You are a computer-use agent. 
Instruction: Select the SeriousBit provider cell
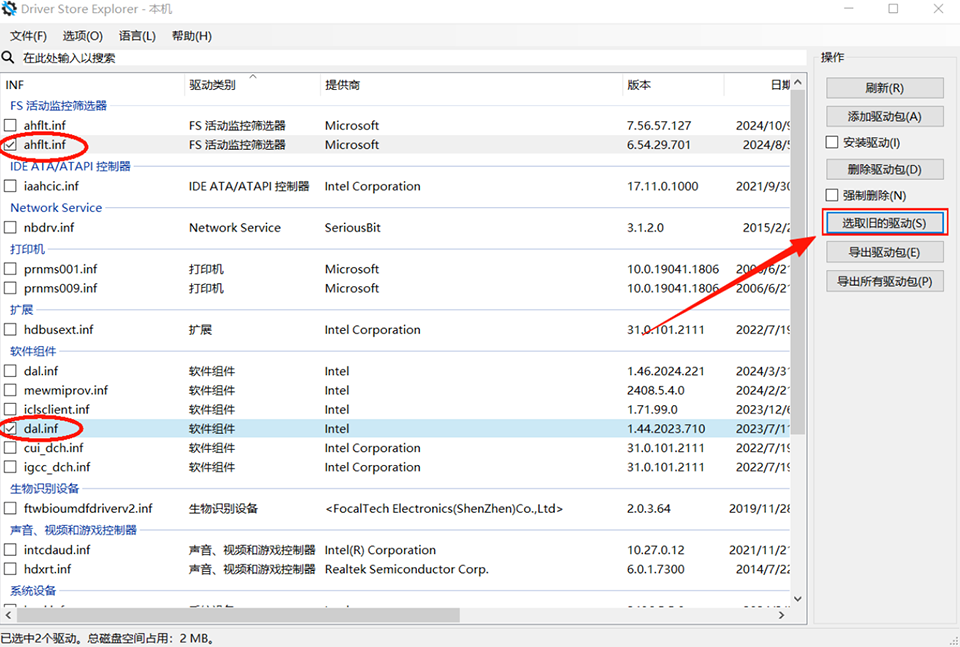pyautogui.click(x=353, y=228)
